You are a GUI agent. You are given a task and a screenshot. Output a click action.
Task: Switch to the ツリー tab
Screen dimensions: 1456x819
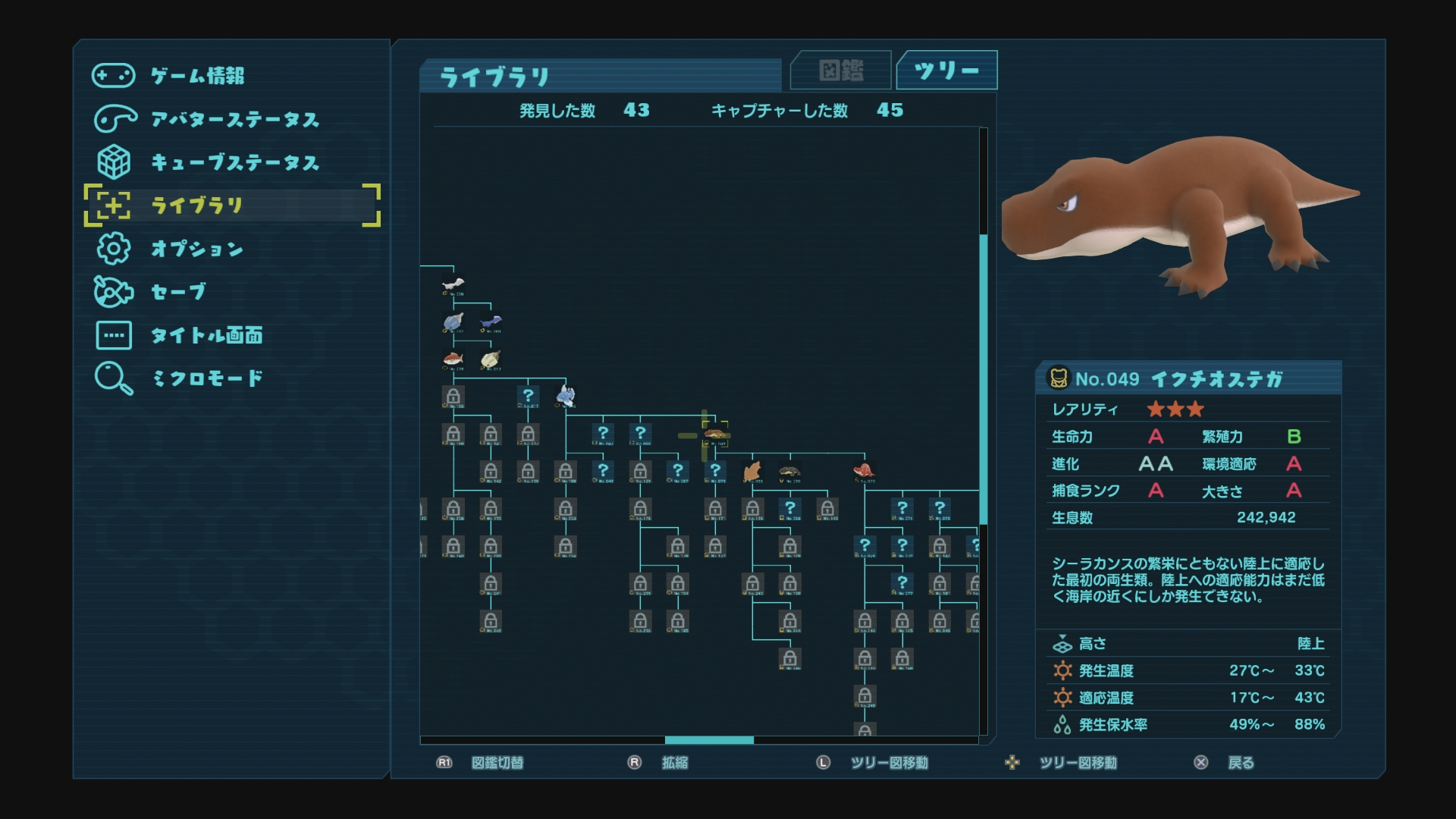coord(946,71)
